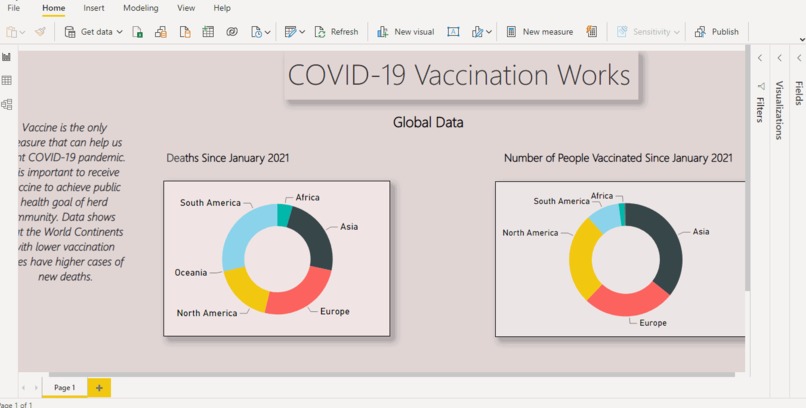806x408 pixels.
Task: Click the Sensitivity button label
Action: click(651, 32)
